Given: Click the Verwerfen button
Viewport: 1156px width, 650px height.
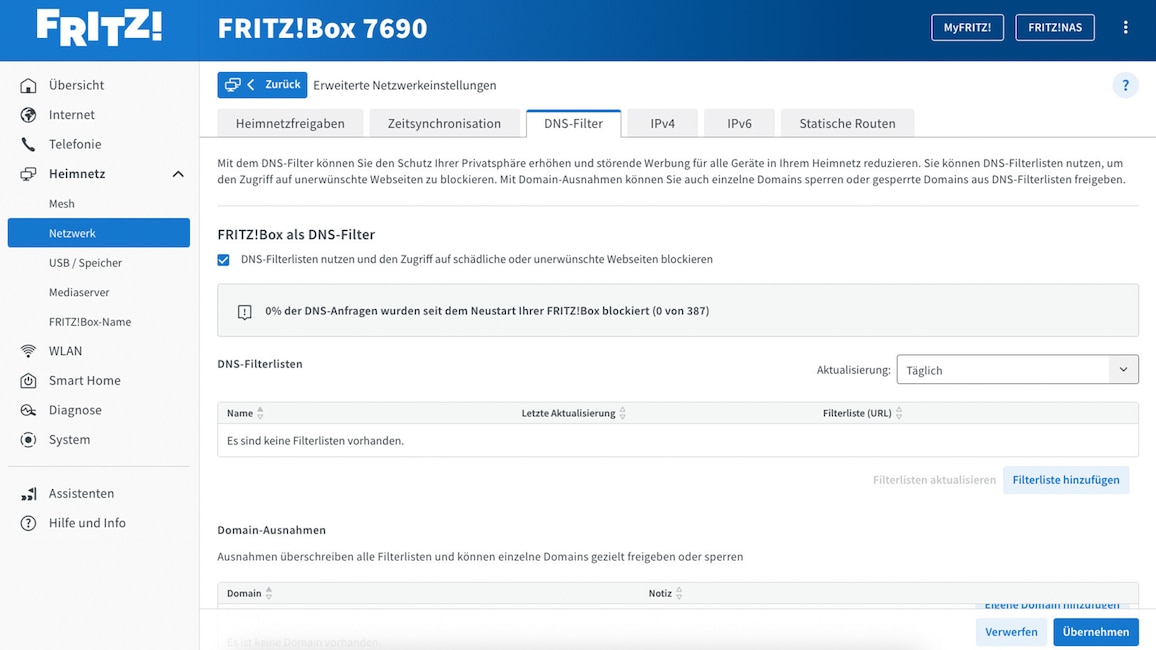Looking at the screenshot, I should (x=1011, y=632).
